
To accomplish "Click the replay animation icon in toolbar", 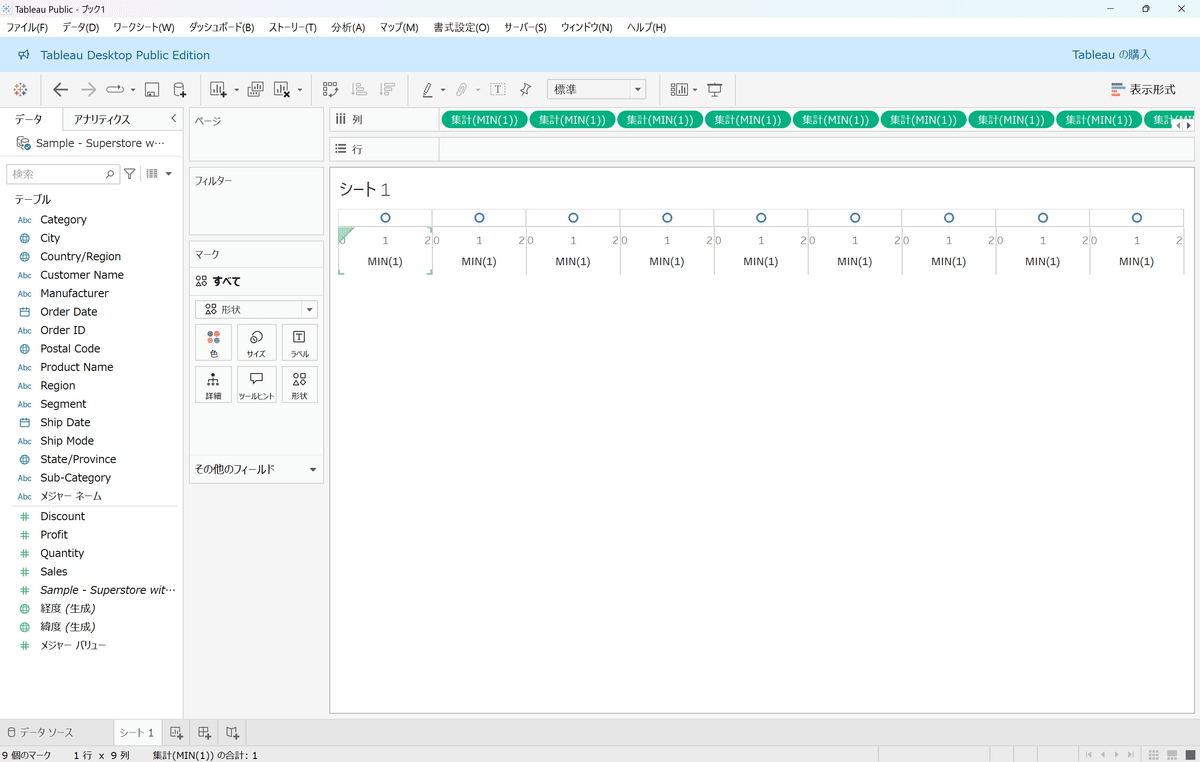I will (x=114, y=90).
